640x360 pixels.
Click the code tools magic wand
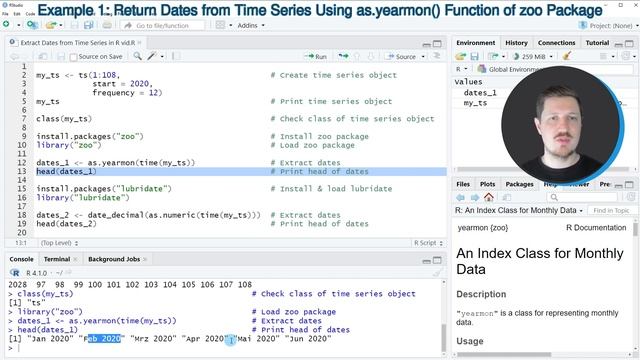pos(152,56)
